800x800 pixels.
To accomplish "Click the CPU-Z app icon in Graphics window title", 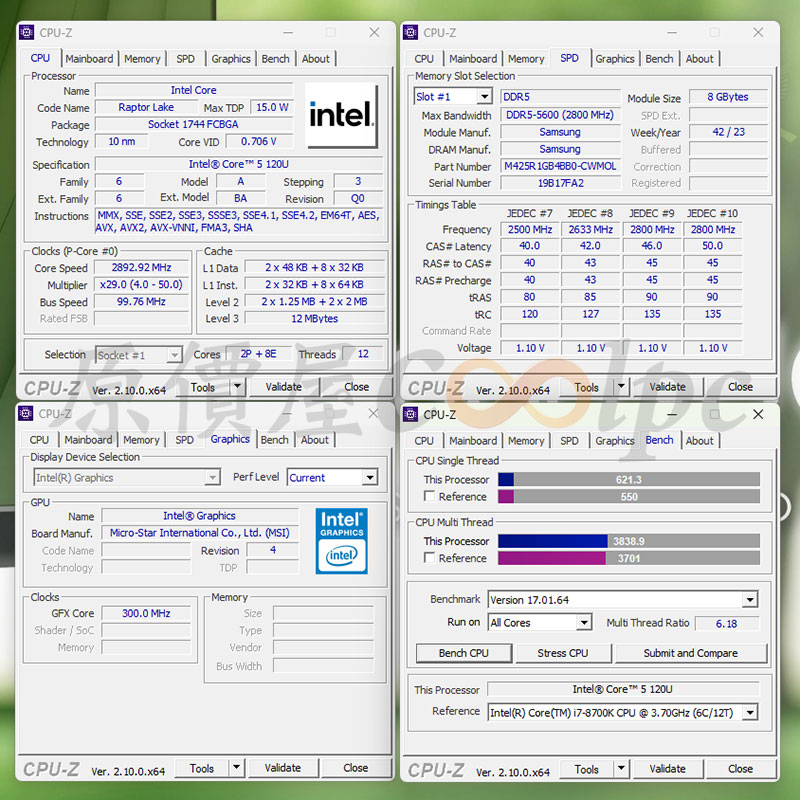I will (x=26, y=413).
